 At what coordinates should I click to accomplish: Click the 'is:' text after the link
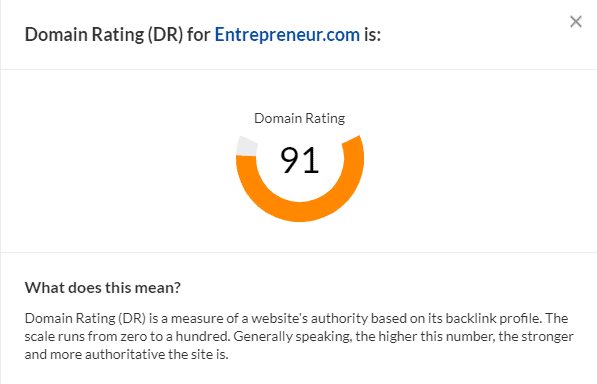coord(372,35)
